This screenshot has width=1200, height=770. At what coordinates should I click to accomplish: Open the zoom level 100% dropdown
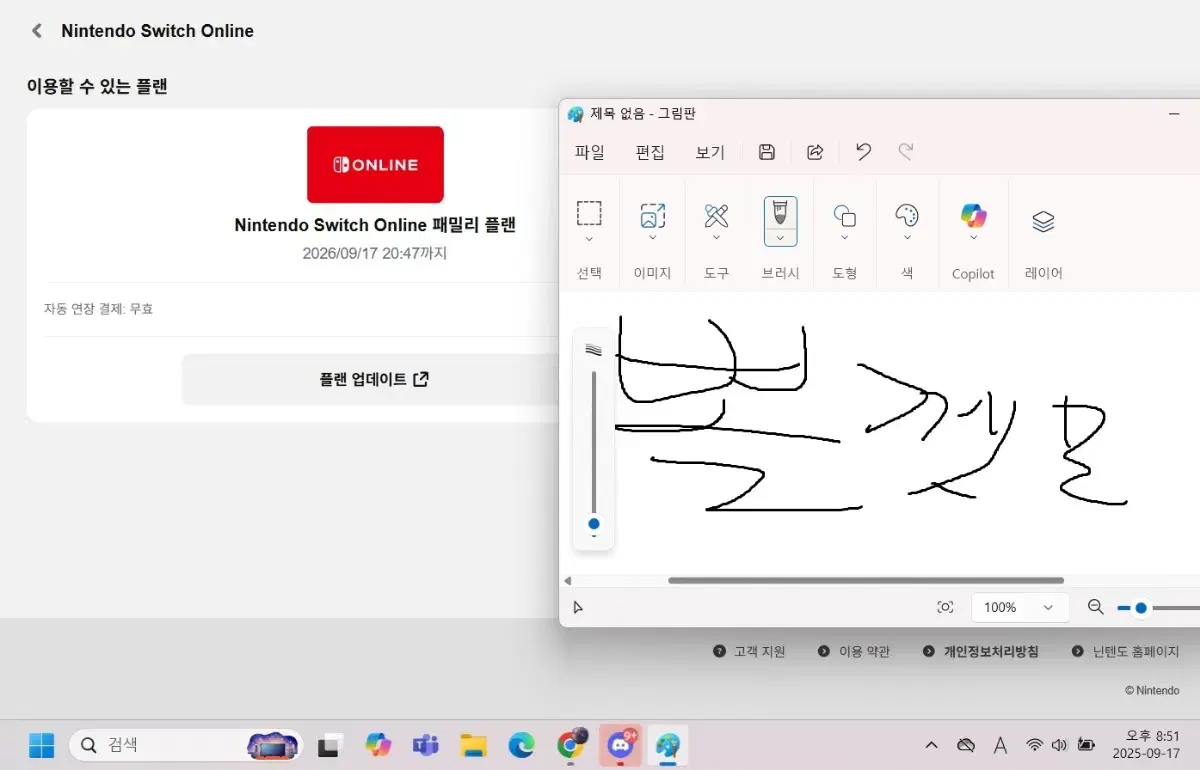pyautogui.click(x=1019, y=607)
